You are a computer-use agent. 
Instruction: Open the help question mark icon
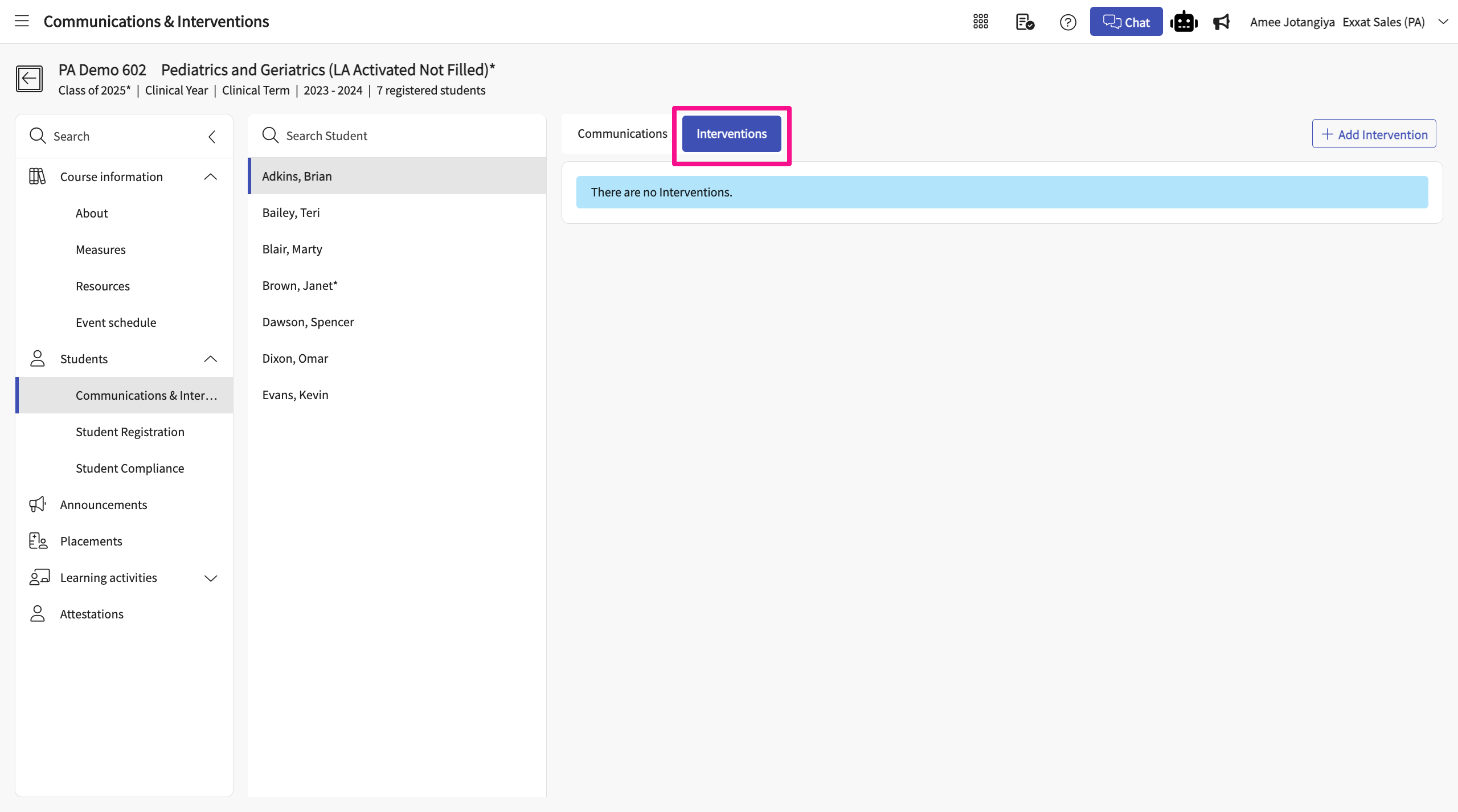pyautogui.click(x=1068, y=22)
